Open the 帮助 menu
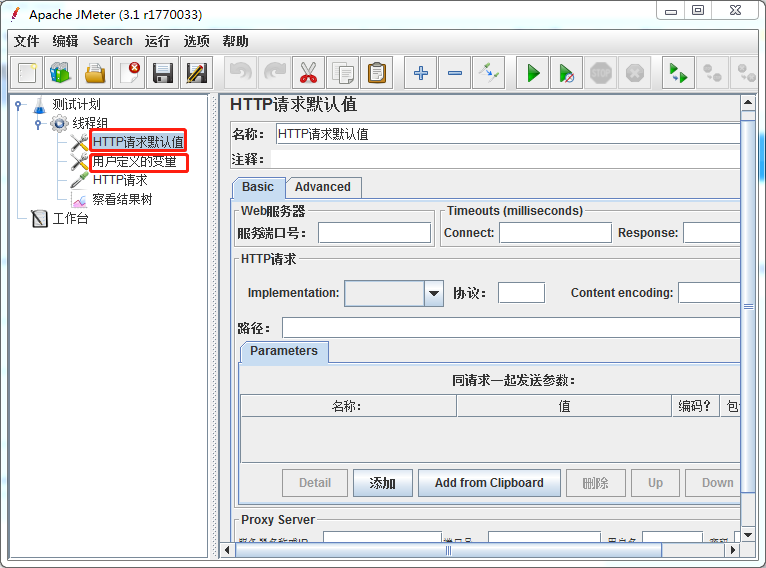The height and width of the screenshot is (568, 766). point(235,41)
